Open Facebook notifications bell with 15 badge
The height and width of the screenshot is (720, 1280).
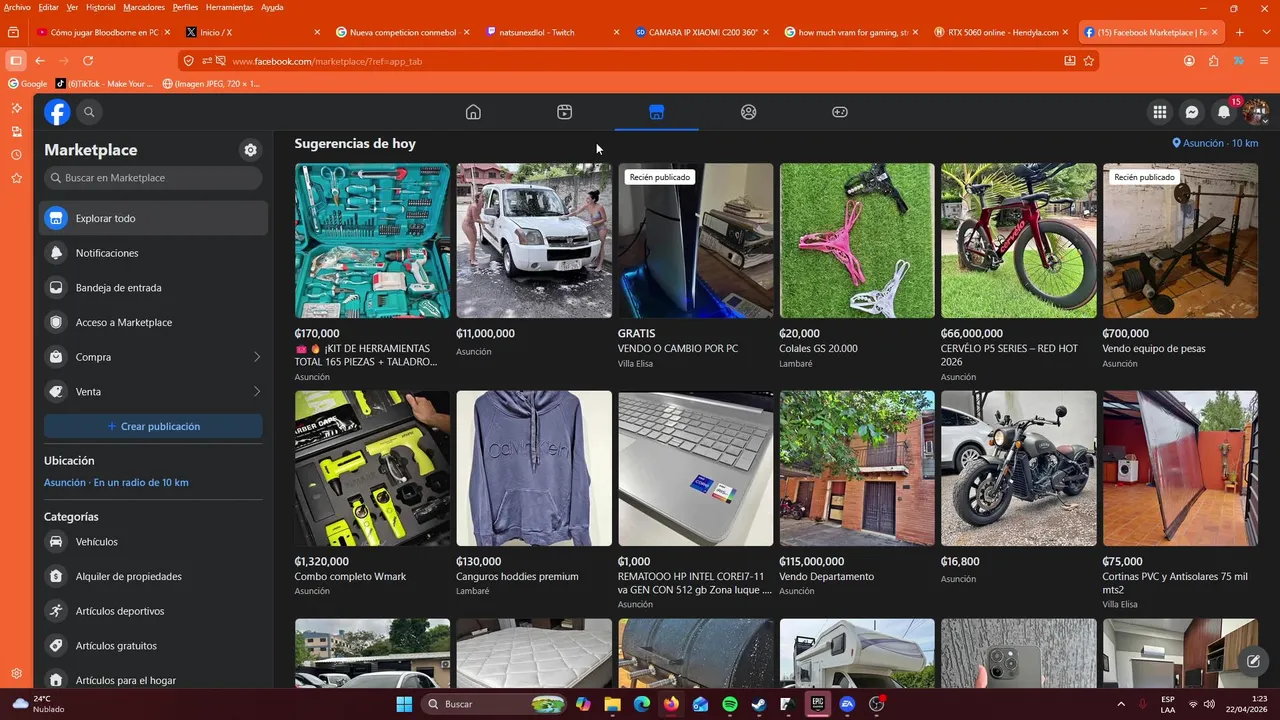(1224, 112)
